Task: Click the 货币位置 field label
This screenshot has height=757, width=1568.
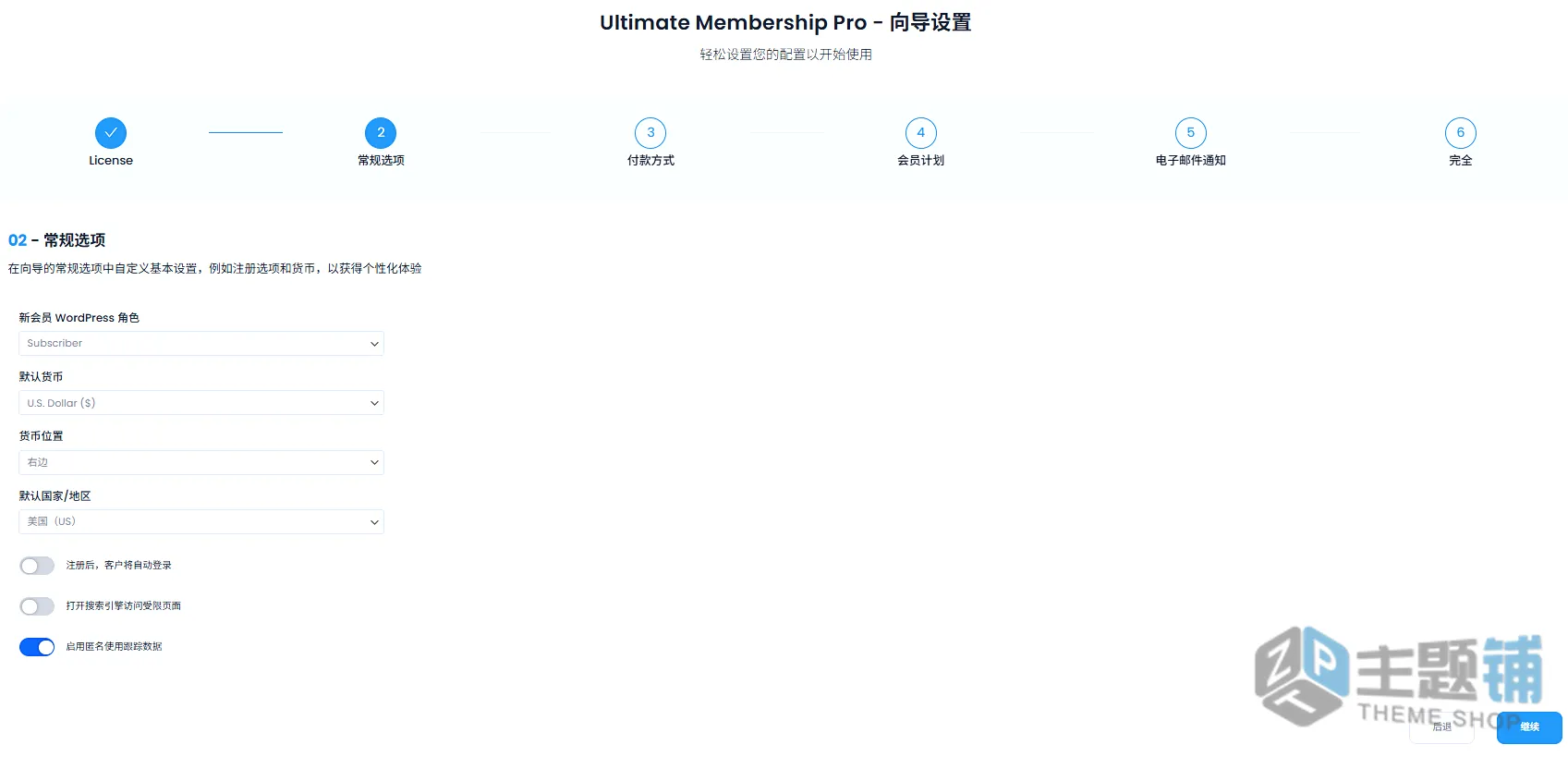Action: coord(41,436)
